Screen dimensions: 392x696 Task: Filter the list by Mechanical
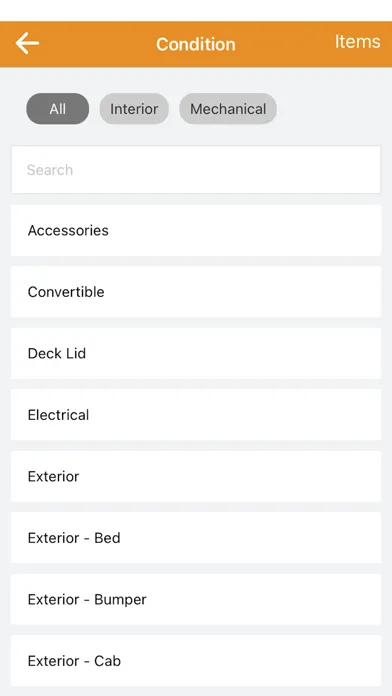[x=228, y=109]
